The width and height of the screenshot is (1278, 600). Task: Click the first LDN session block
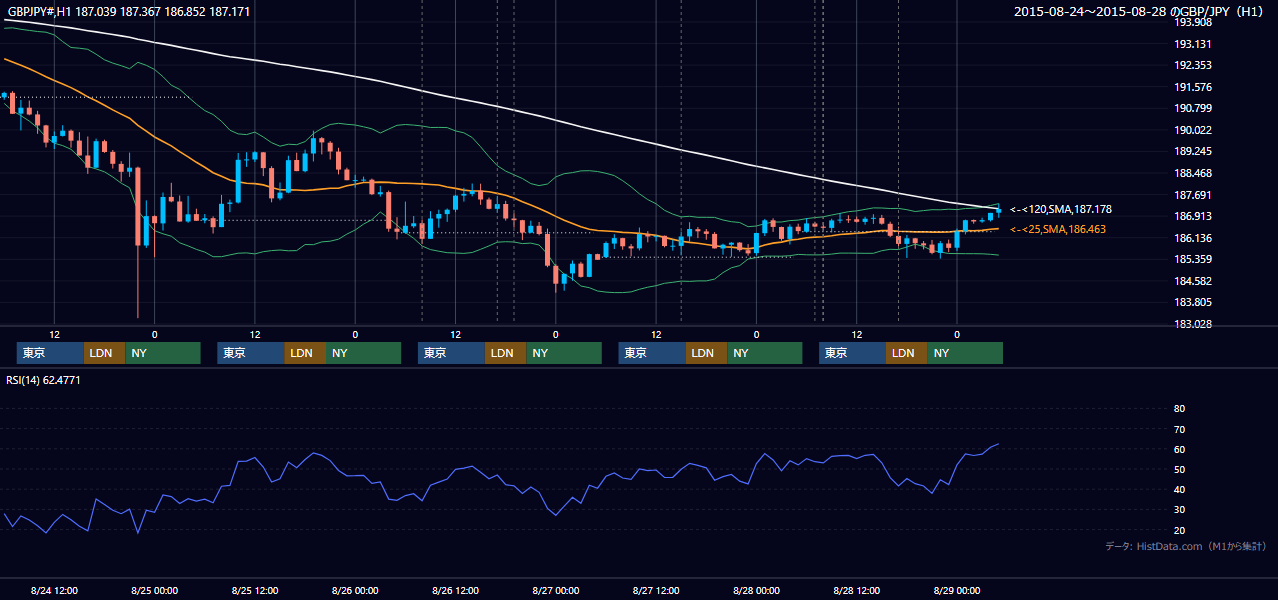point(104,353)
